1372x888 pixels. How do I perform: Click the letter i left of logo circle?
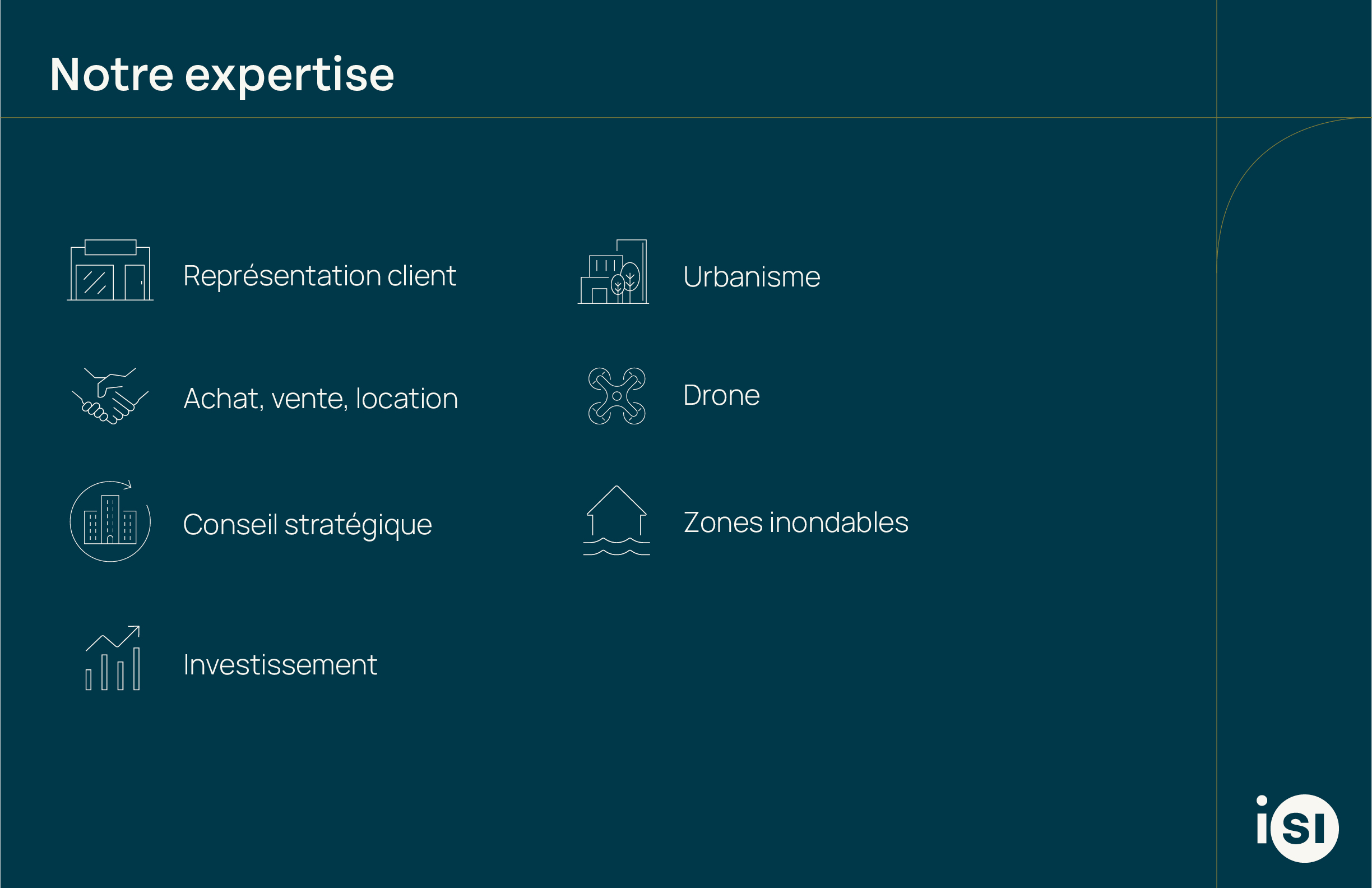1262,821
